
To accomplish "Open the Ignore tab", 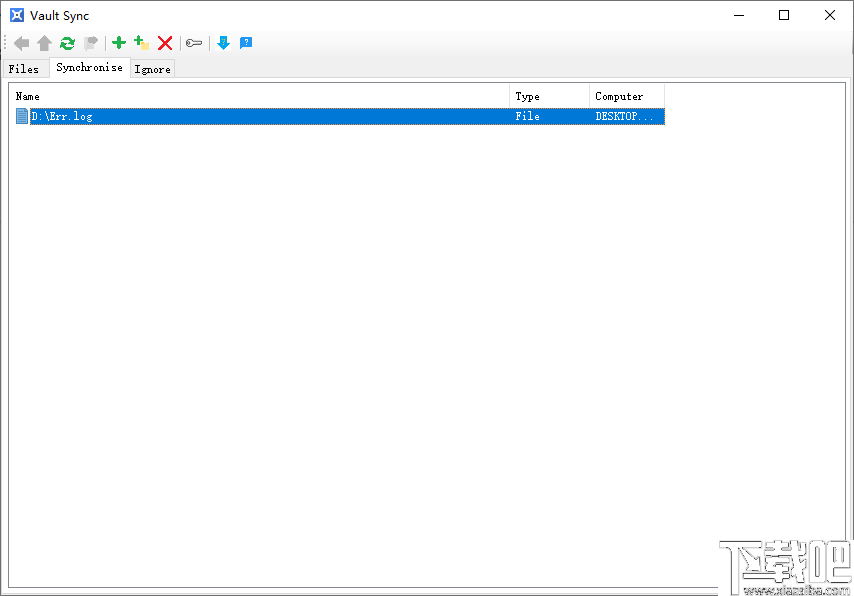I will (x=152, y=69).
